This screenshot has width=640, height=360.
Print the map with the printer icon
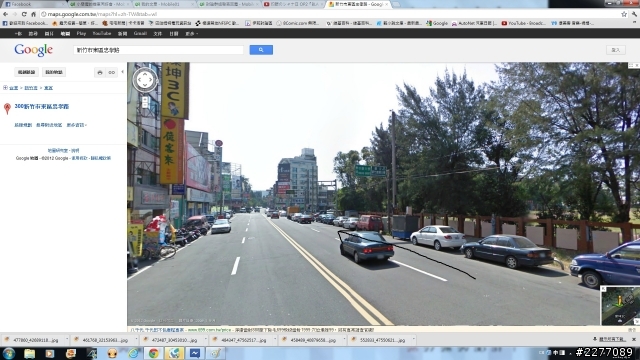(100, 72)
